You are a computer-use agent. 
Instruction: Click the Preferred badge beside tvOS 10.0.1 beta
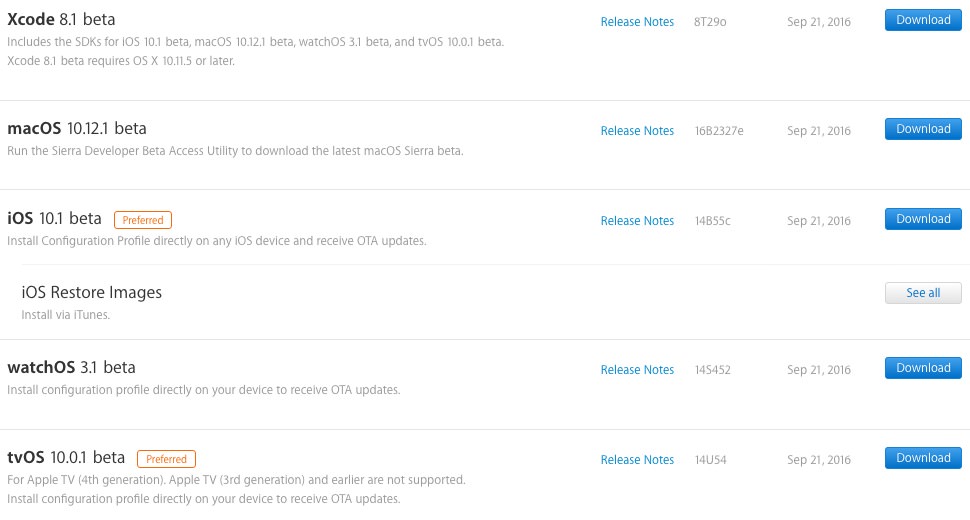click(166, 459)
